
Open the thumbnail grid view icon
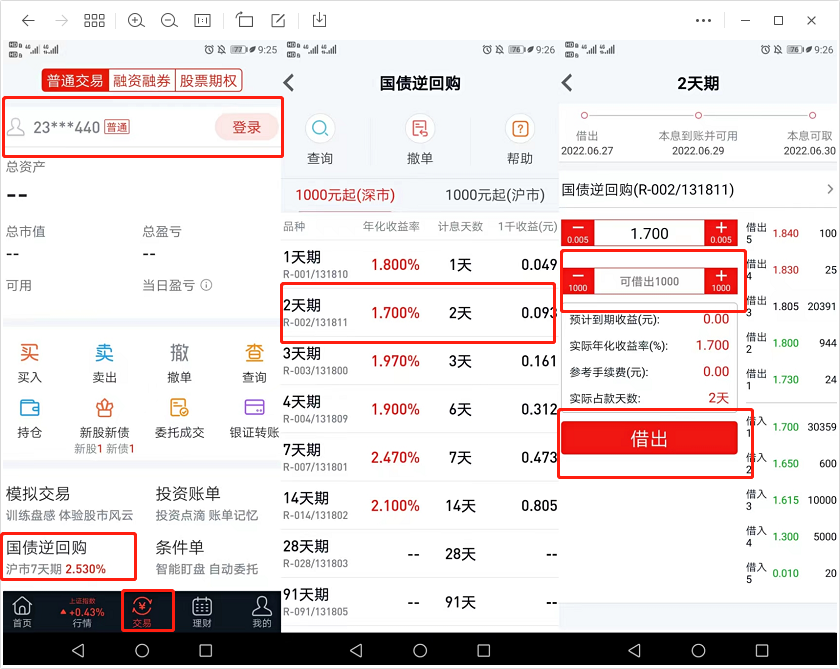[94, 20]
